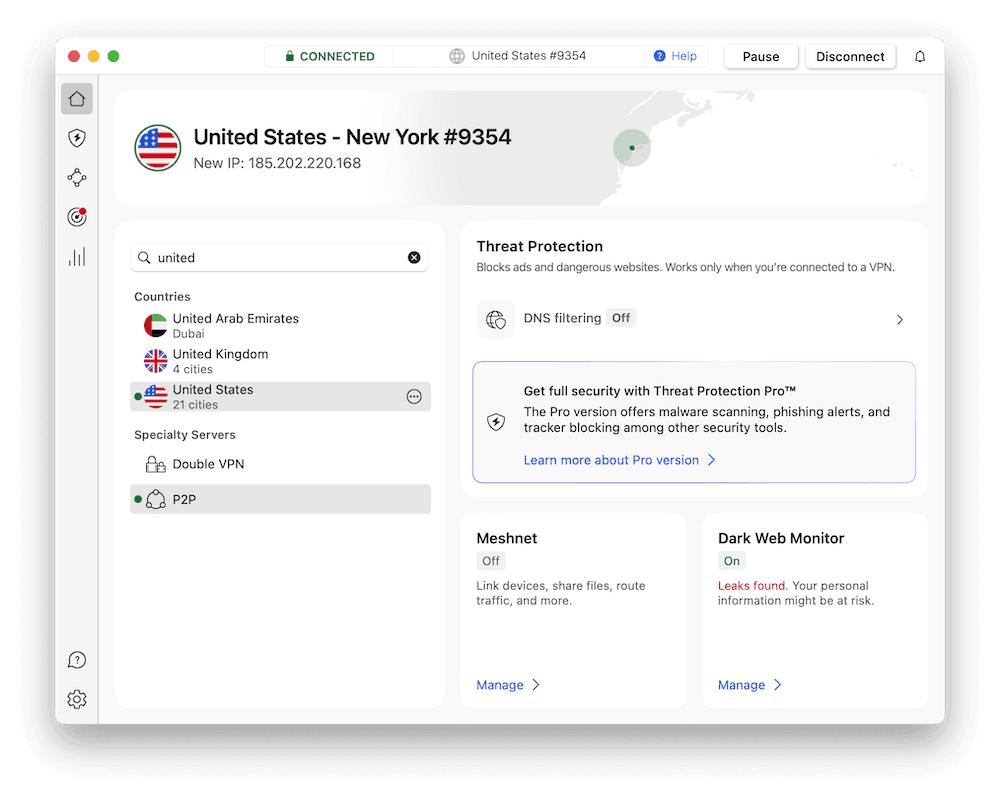Open the statistics bars sidebar icon
The image size is (1000, 797).
77,257
